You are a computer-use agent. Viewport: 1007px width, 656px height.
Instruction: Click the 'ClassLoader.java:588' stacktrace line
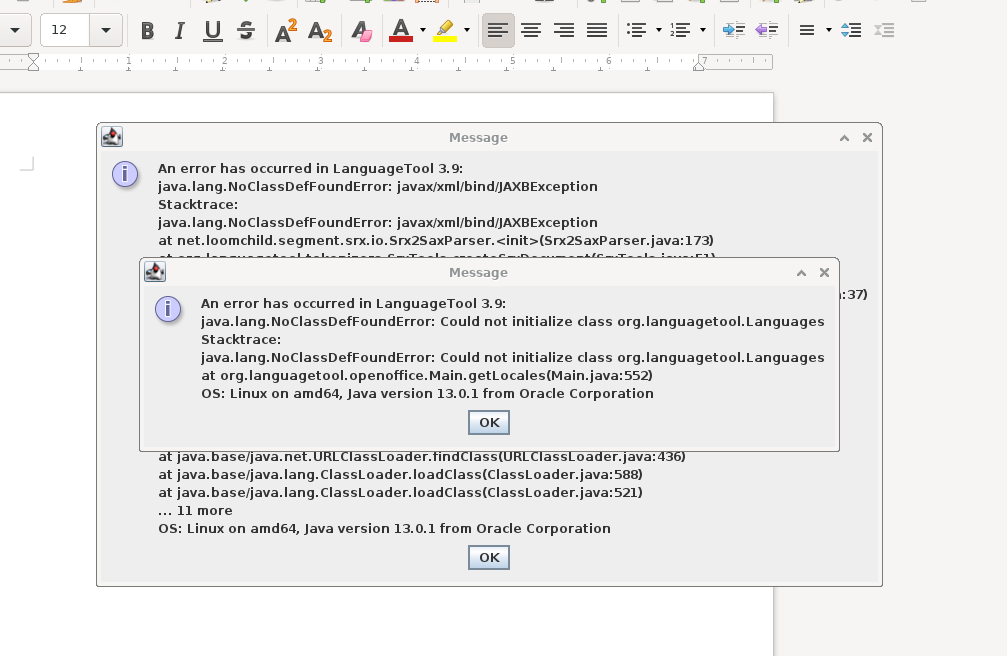coord(401,475)
